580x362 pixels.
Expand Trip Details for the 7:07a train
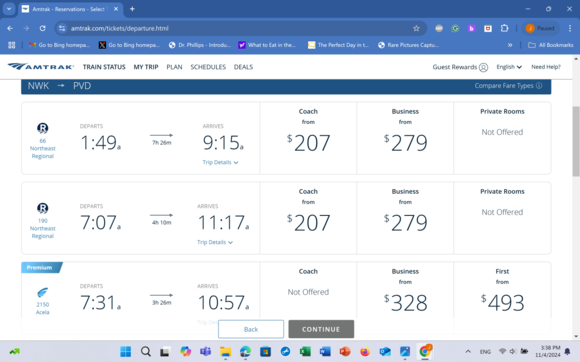[215, 242]
